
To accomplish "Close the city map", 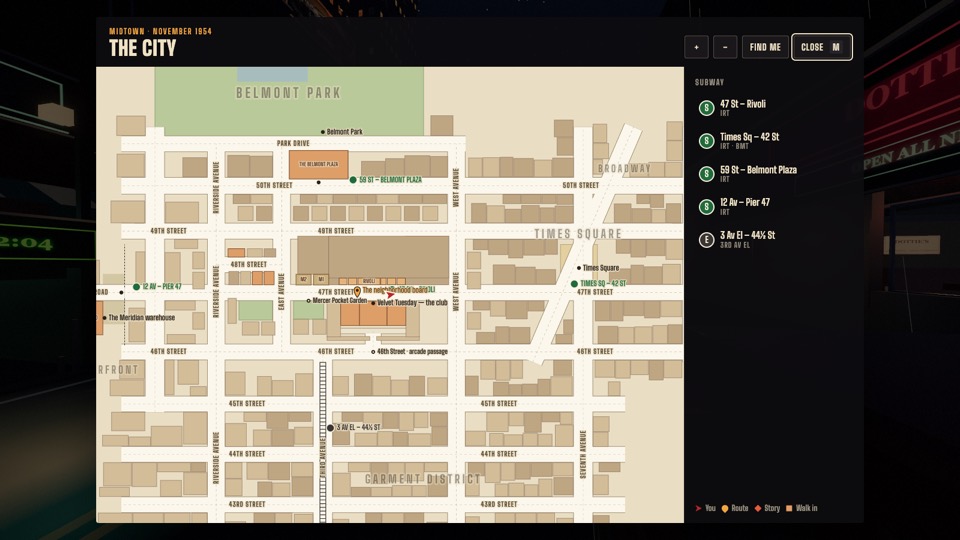I will [x=822, y=47].
